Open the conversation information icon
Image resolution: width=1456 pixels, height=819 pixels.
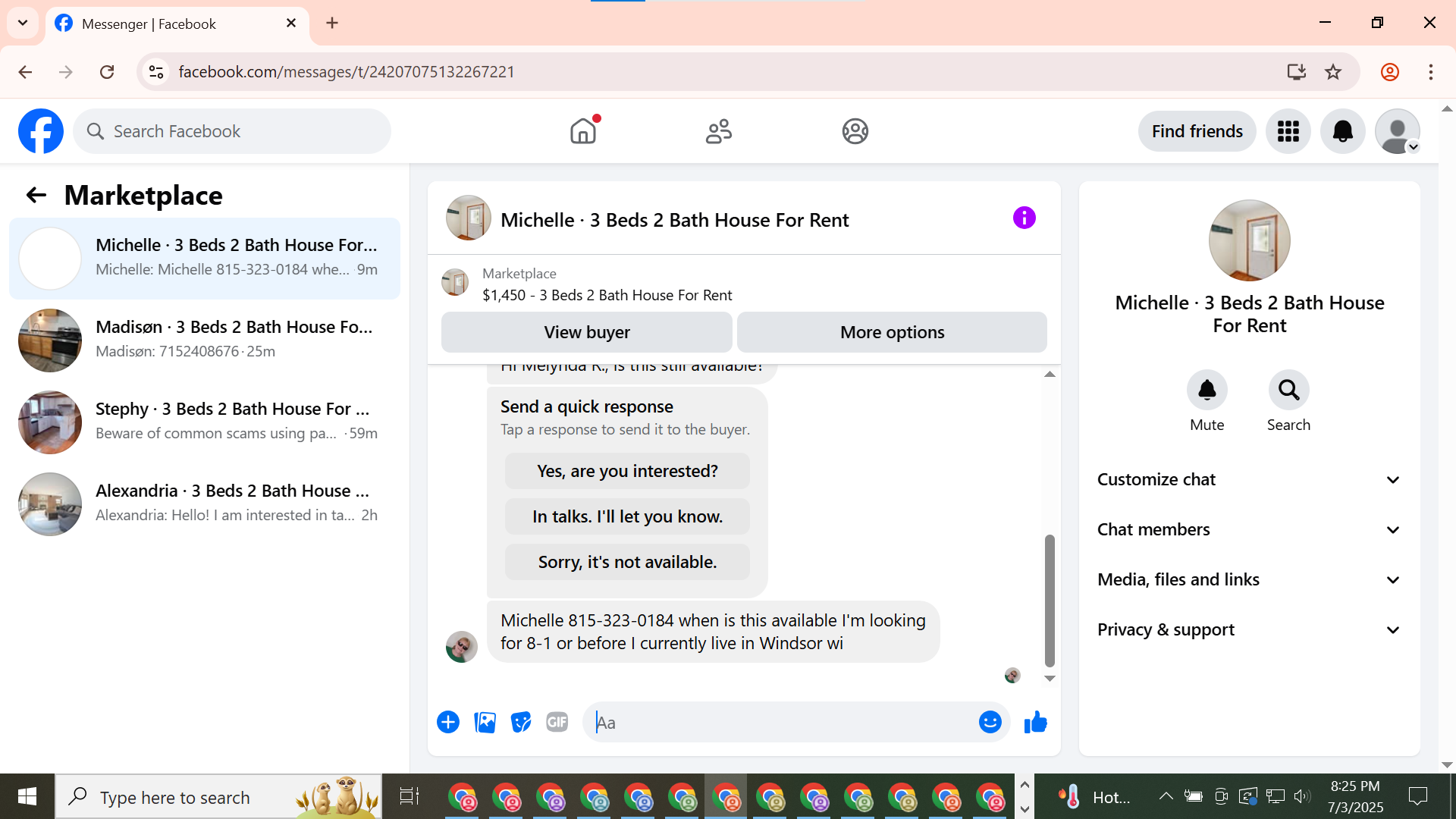pos(1024,218)
